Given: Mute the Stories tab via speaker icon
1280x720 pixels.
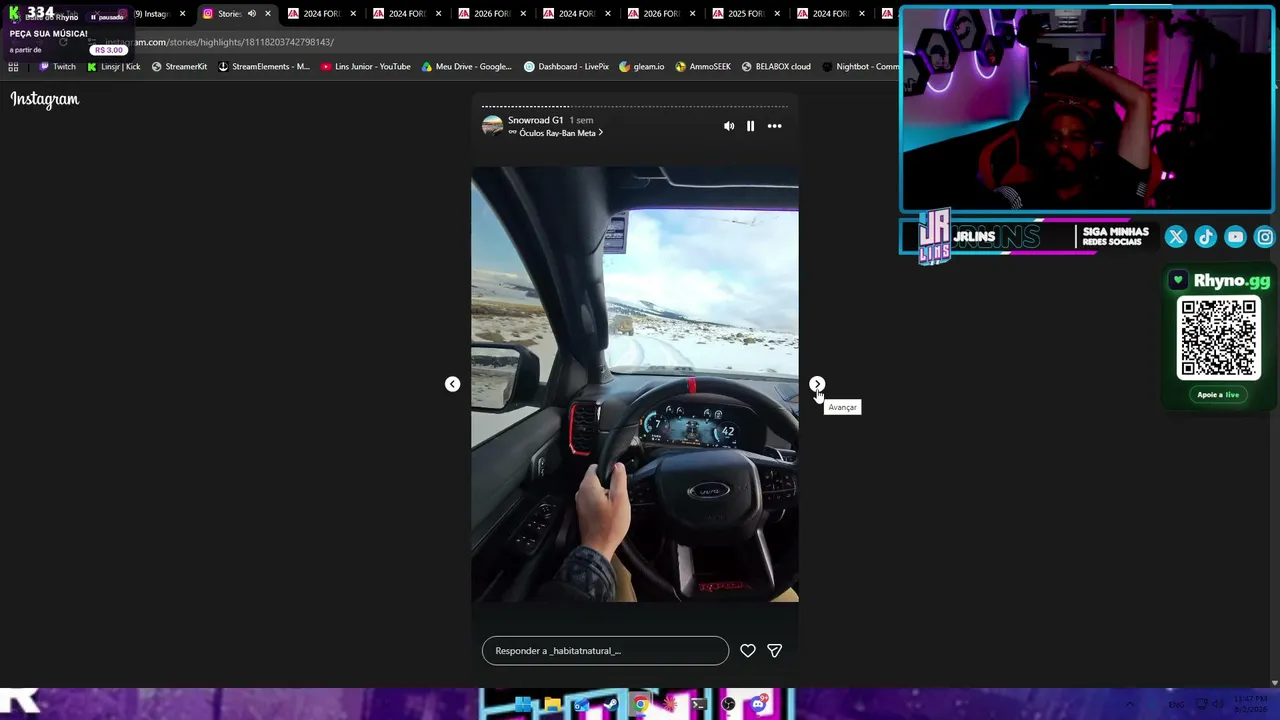Looking at the screenshot, I should pos(252,14).
